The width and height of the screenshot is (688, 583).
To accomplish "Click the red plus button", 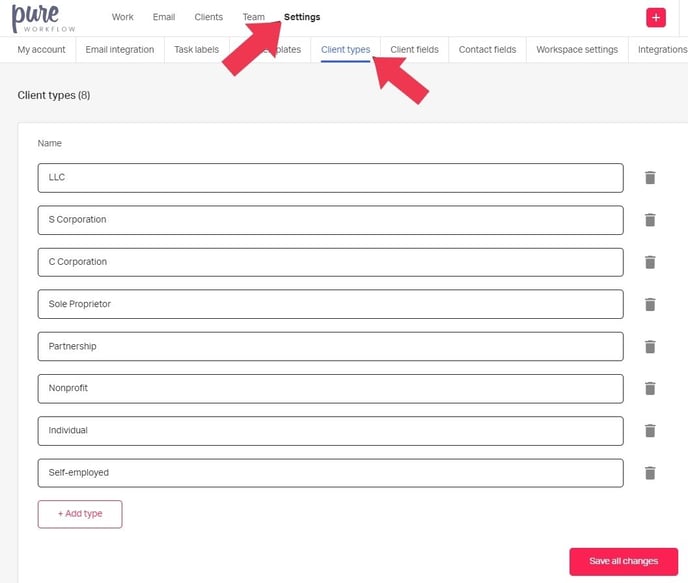I will tap(656, 17).
